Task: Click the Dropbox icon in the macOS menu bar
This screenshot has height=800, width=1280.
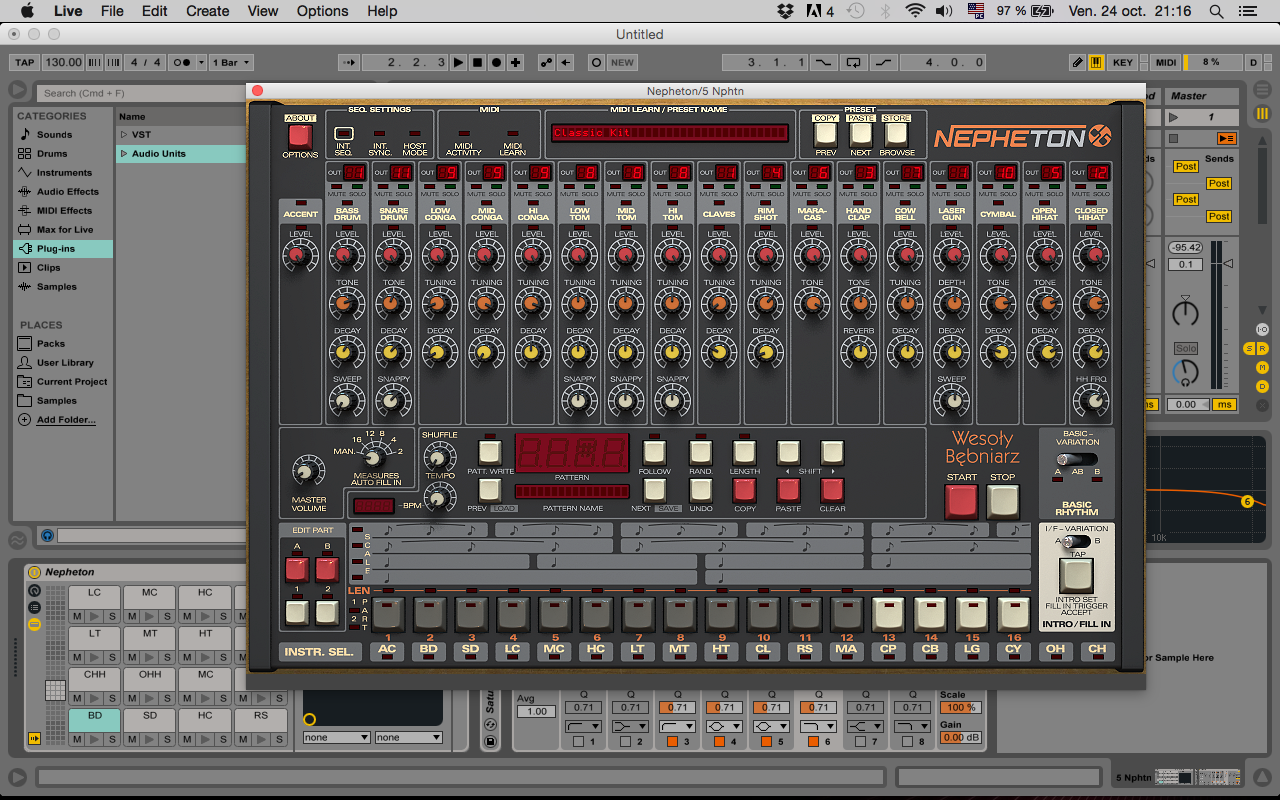Action: click(x=786, y=11)
